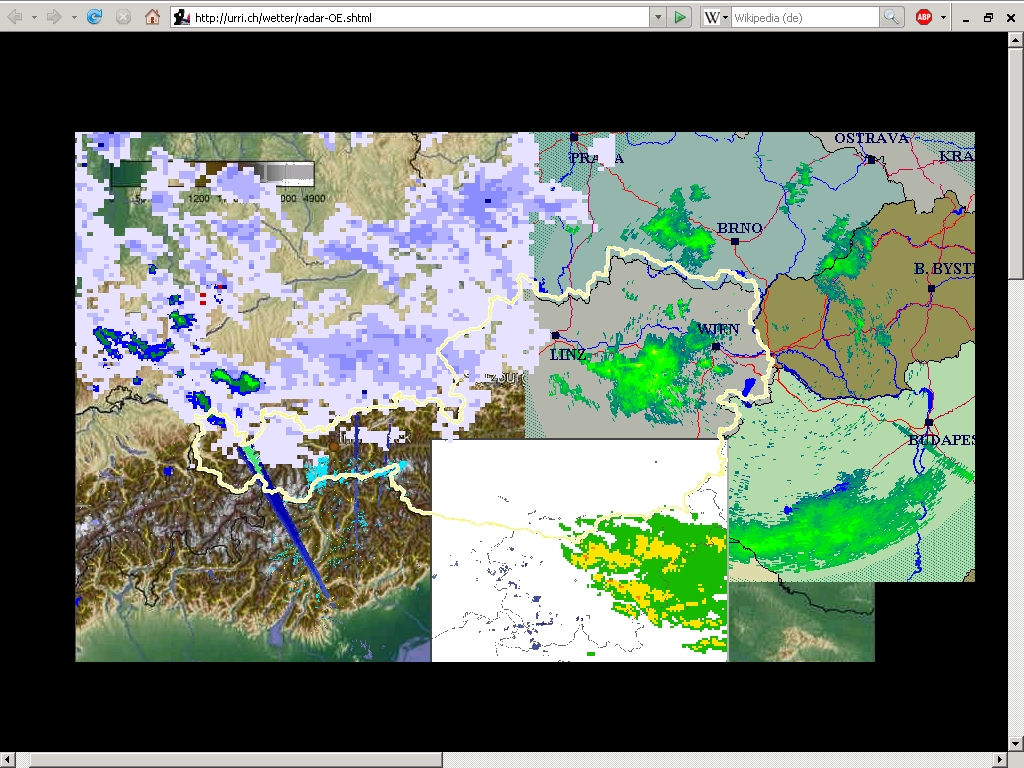The width and height of the screenshot is (1024, 768).
Task: Go to the Home page icon
Action: point(152,17)
